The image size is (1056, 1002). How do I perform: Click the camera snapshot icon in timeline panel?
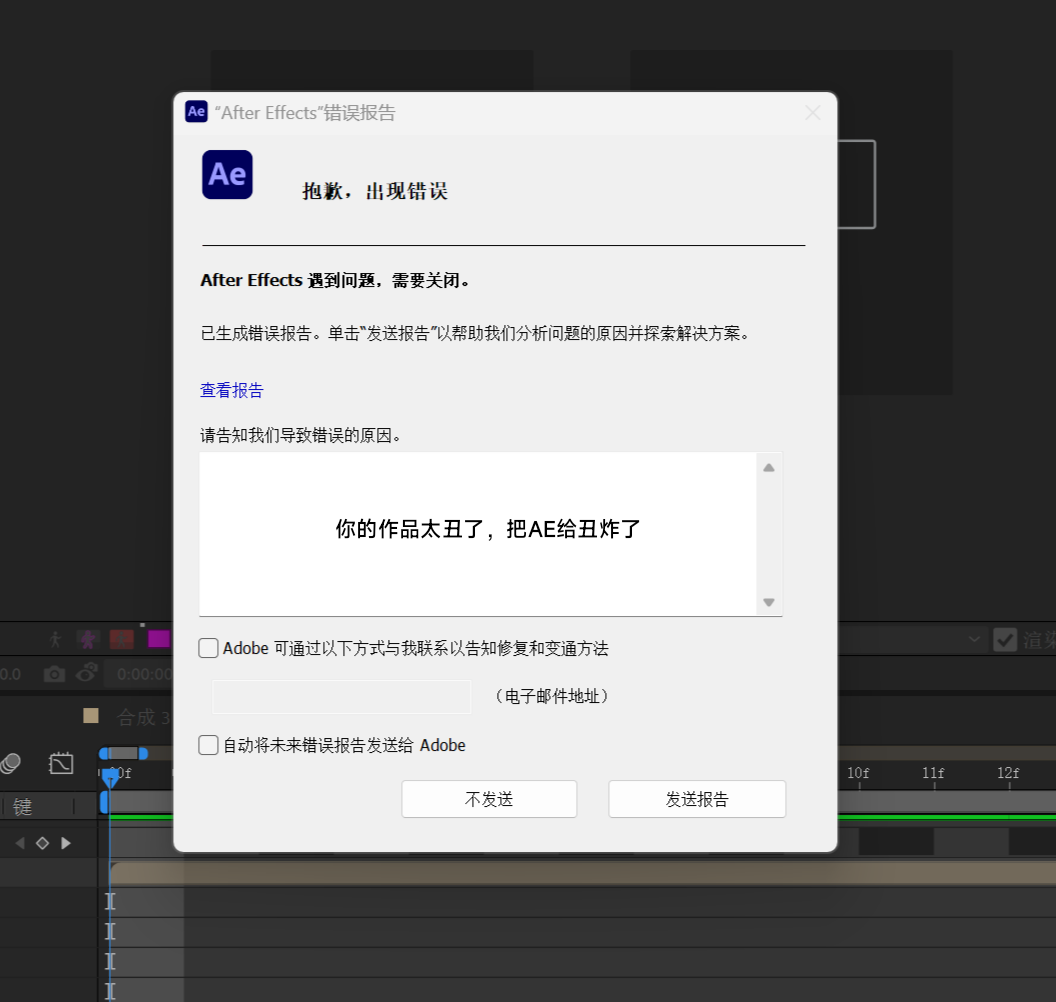coord(54,673)
